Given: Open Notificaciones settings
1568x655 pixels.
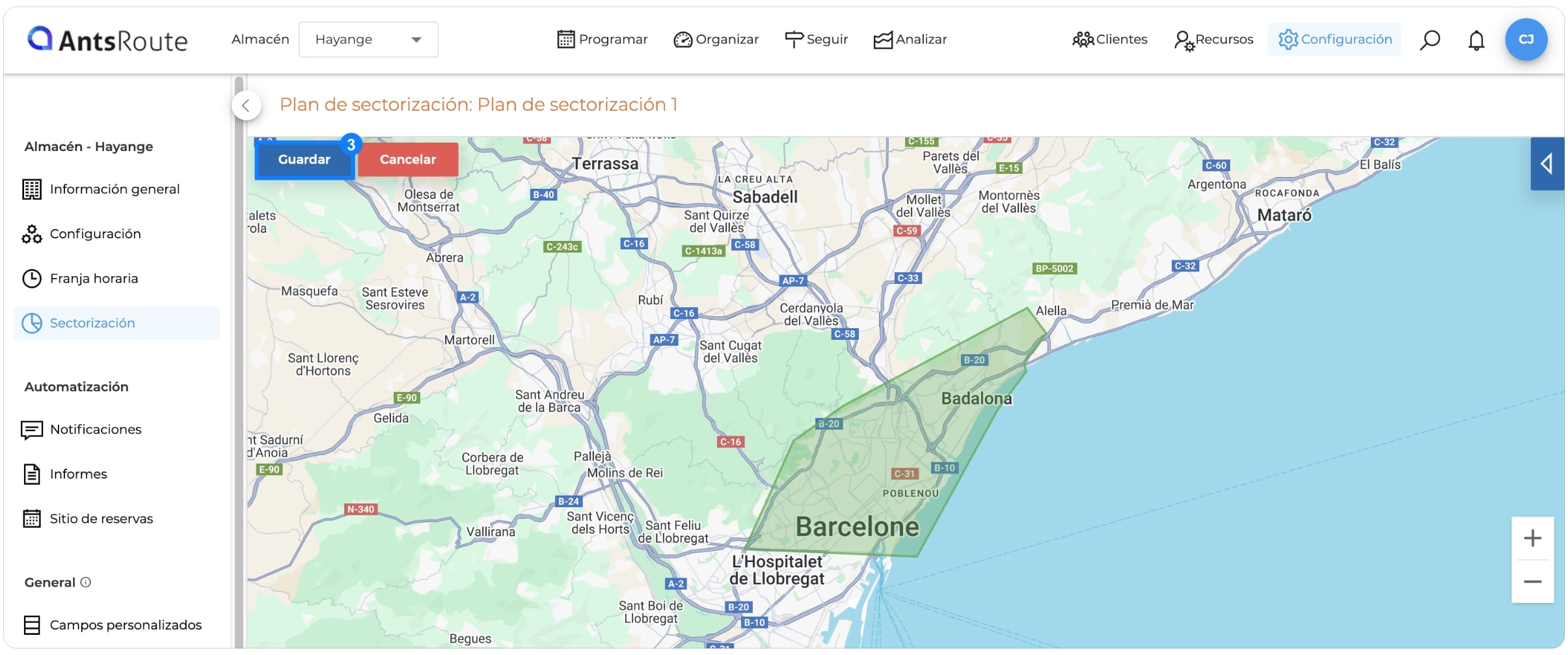Looking at the screenshot, I should tap(116, 430).
